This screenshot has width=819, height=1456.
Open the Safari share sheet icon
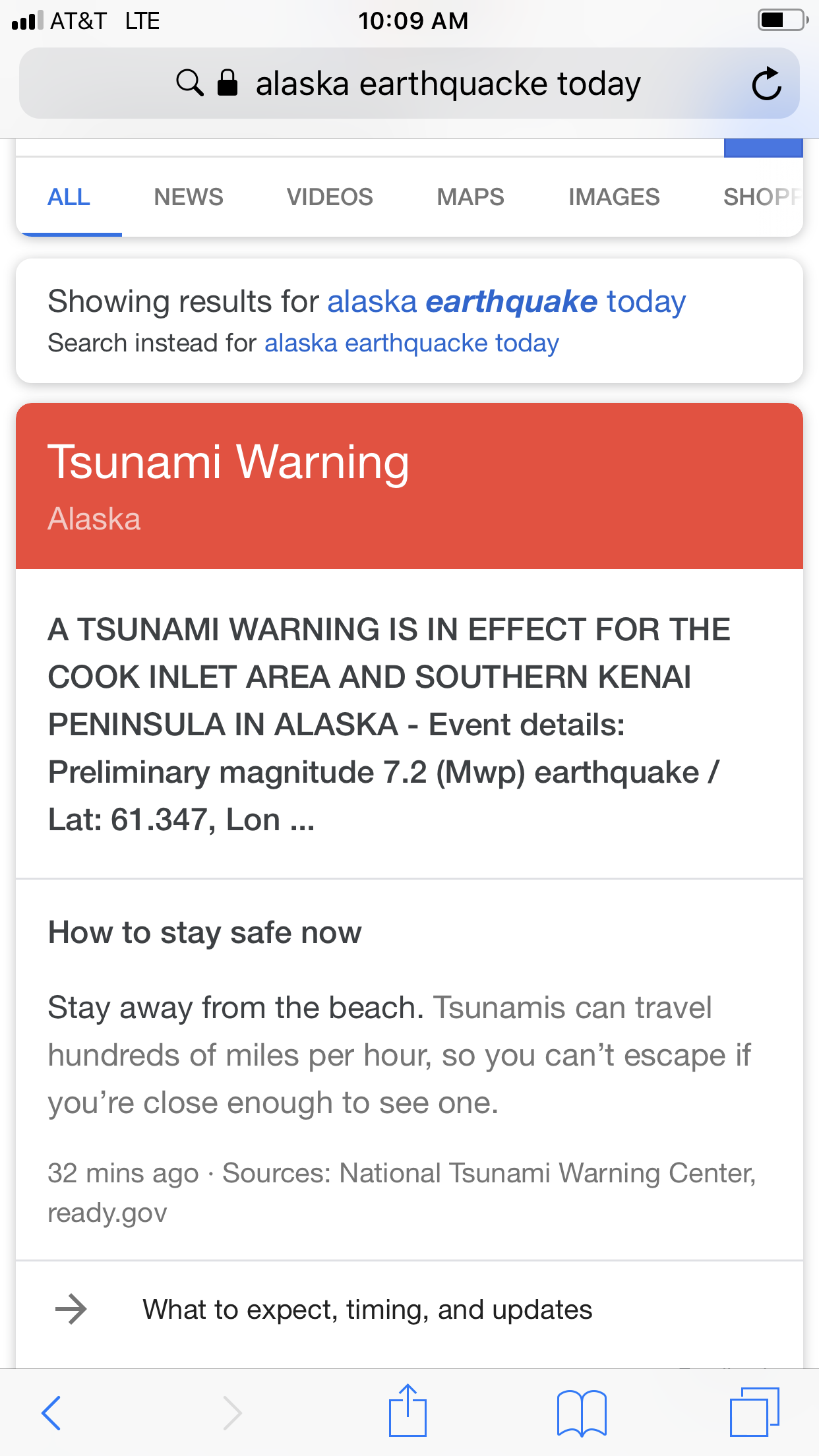pos(408,1411)
